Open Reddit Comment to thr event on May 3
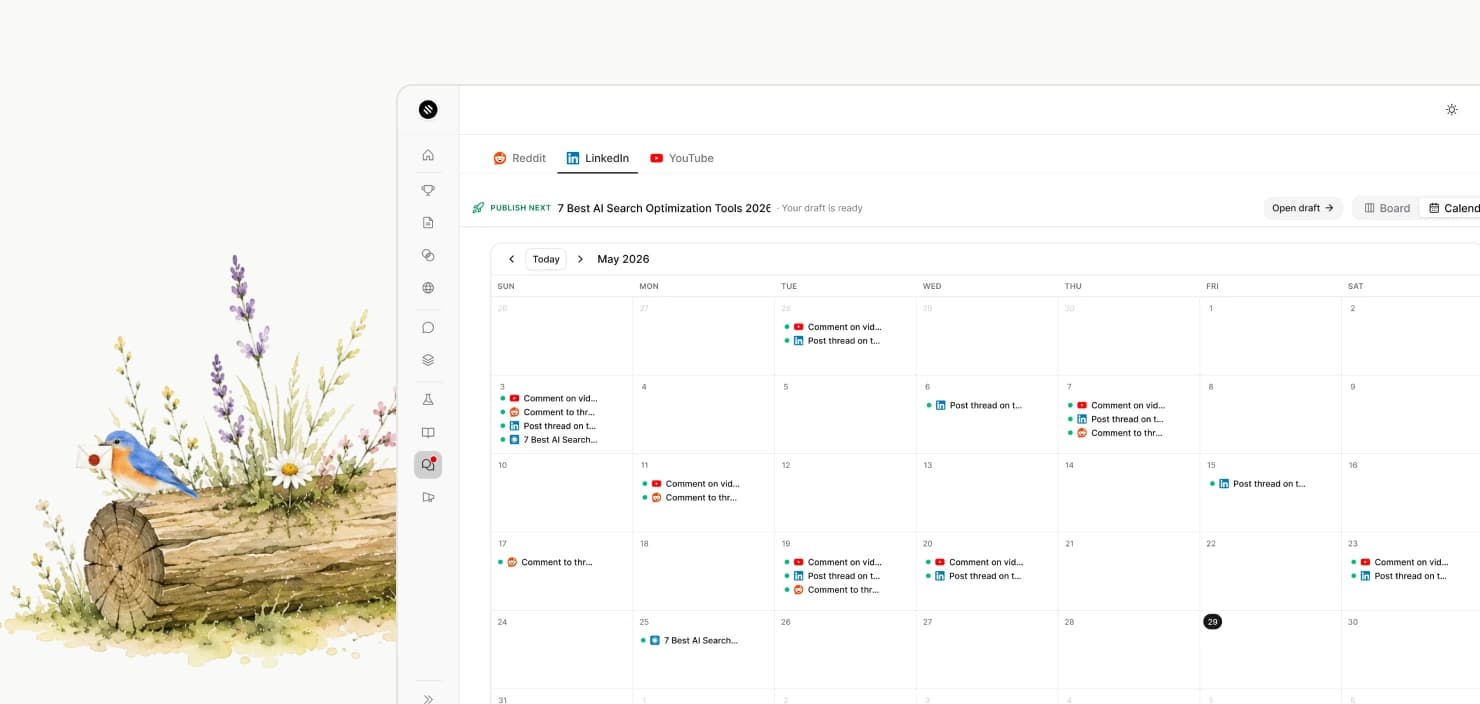This screenshot has width=1480, height=704. point(548,412)
